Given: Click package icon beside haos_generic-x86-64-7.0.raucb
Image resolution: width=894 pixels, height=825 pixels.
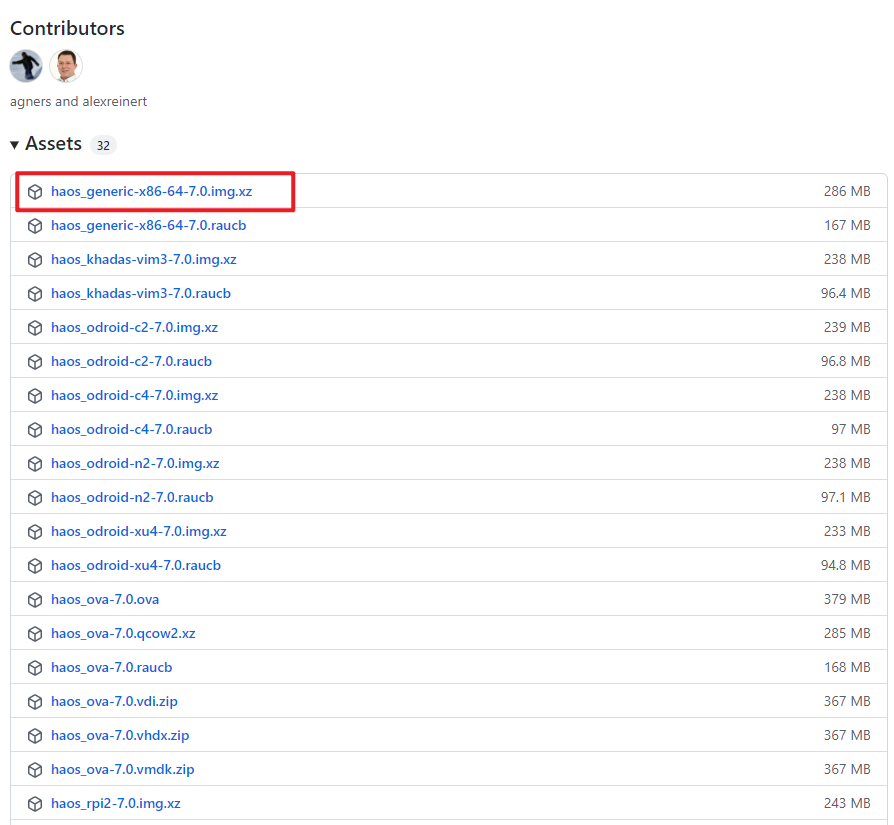Looking at the screenshot, I should pyautogui.click(x=35, y=226).
